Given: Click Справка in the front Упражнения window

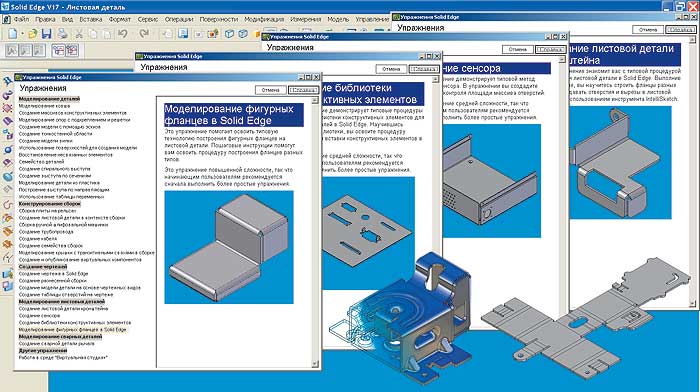Looking at the screenshot, I should coord(303,90).
